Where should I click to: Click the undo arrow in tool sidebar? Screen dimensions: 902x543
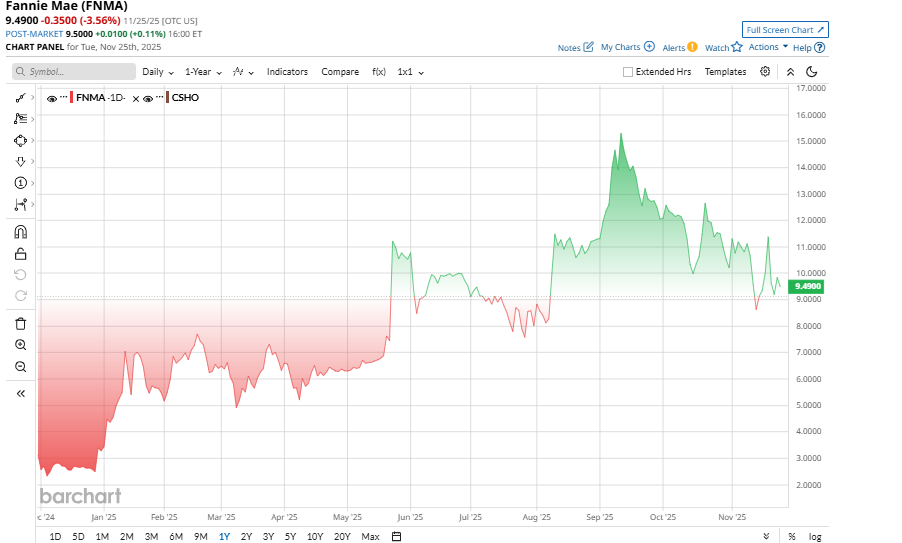tap(20, 274)
